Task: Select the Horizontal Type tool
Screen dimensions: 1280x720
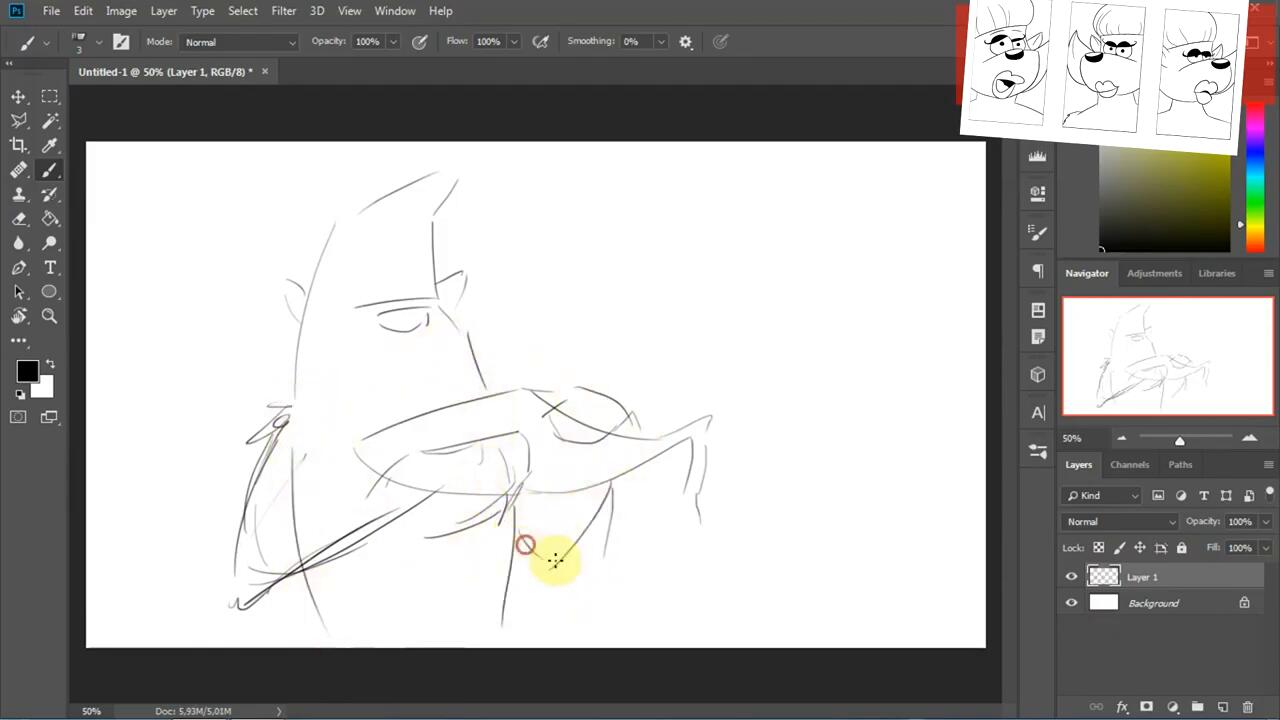Action: pyautogui.click(x=50, y=268)
